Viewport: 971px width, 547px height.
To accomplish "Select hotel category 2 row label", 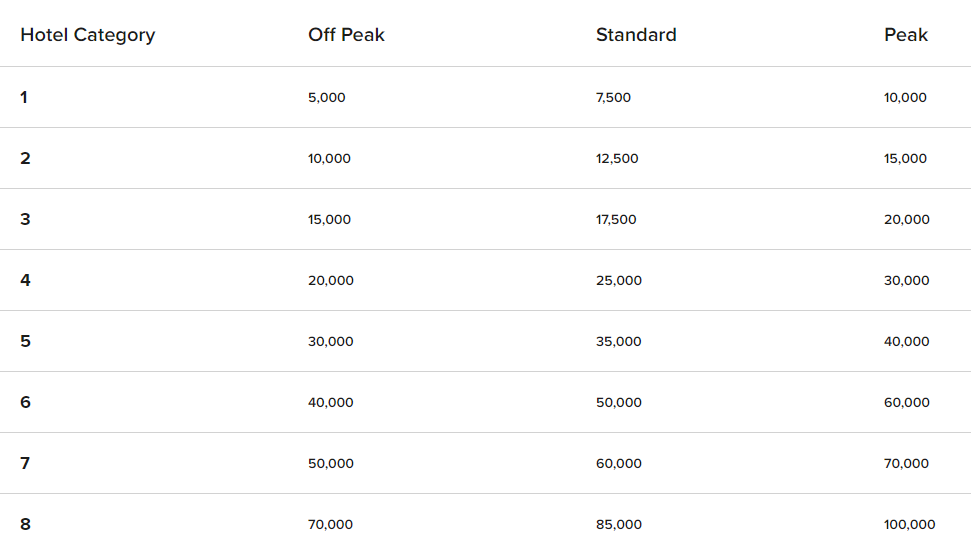I will [x=25, y=158].
